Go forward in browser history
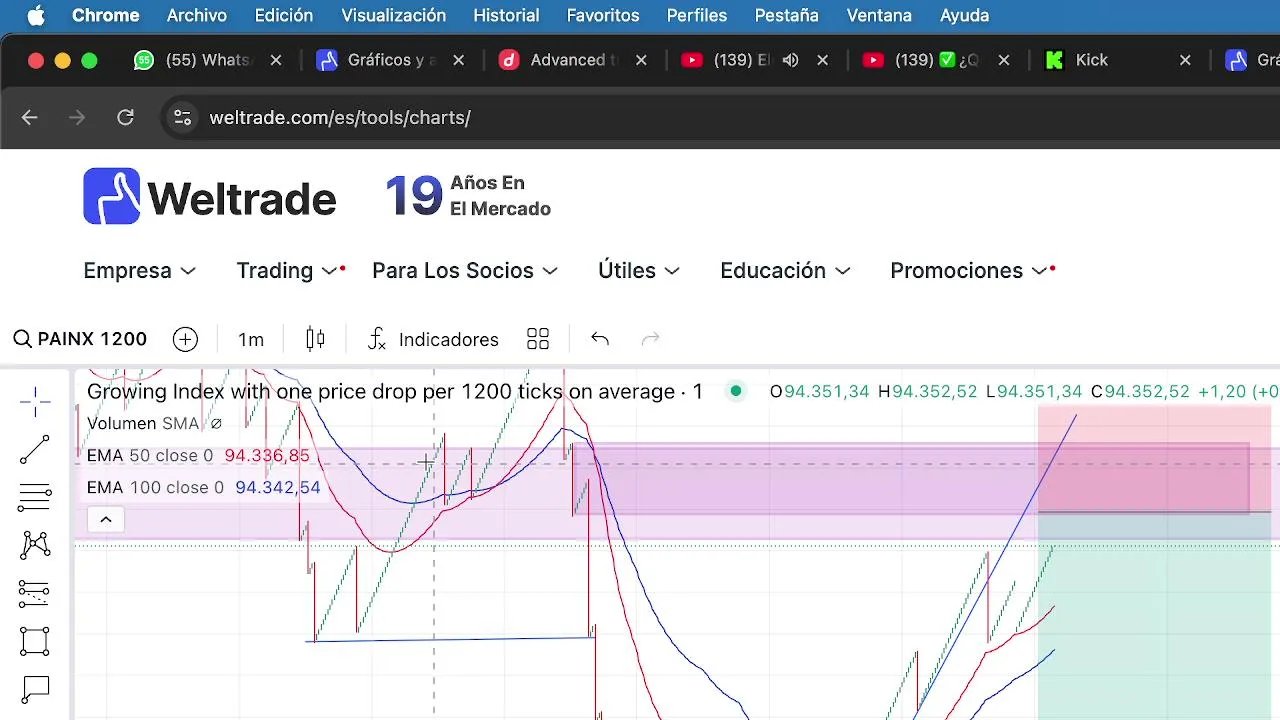 (x=77, y=117)
